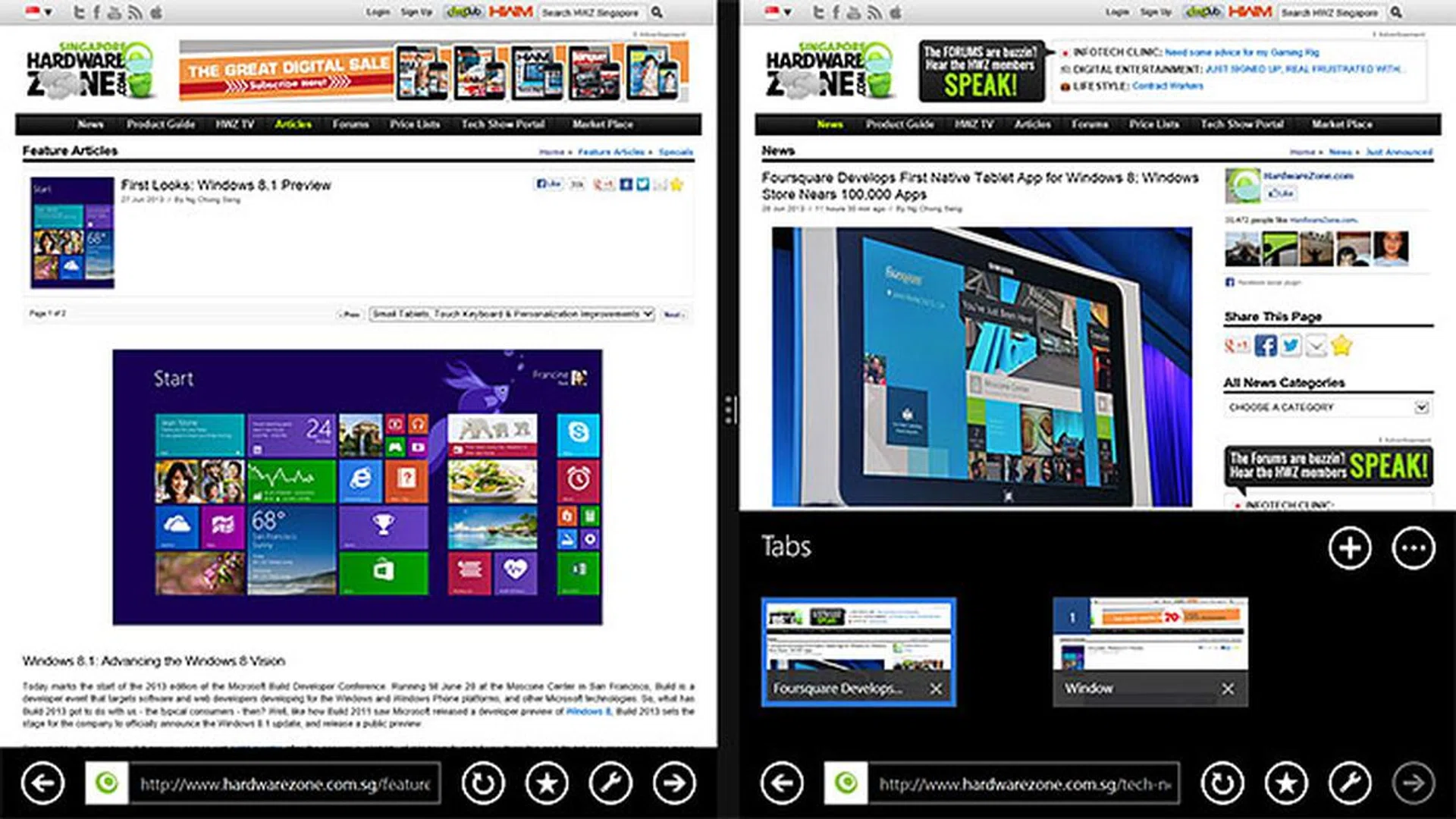
Task: Click the left pane URL address field
Action: (x=284, y=783)
